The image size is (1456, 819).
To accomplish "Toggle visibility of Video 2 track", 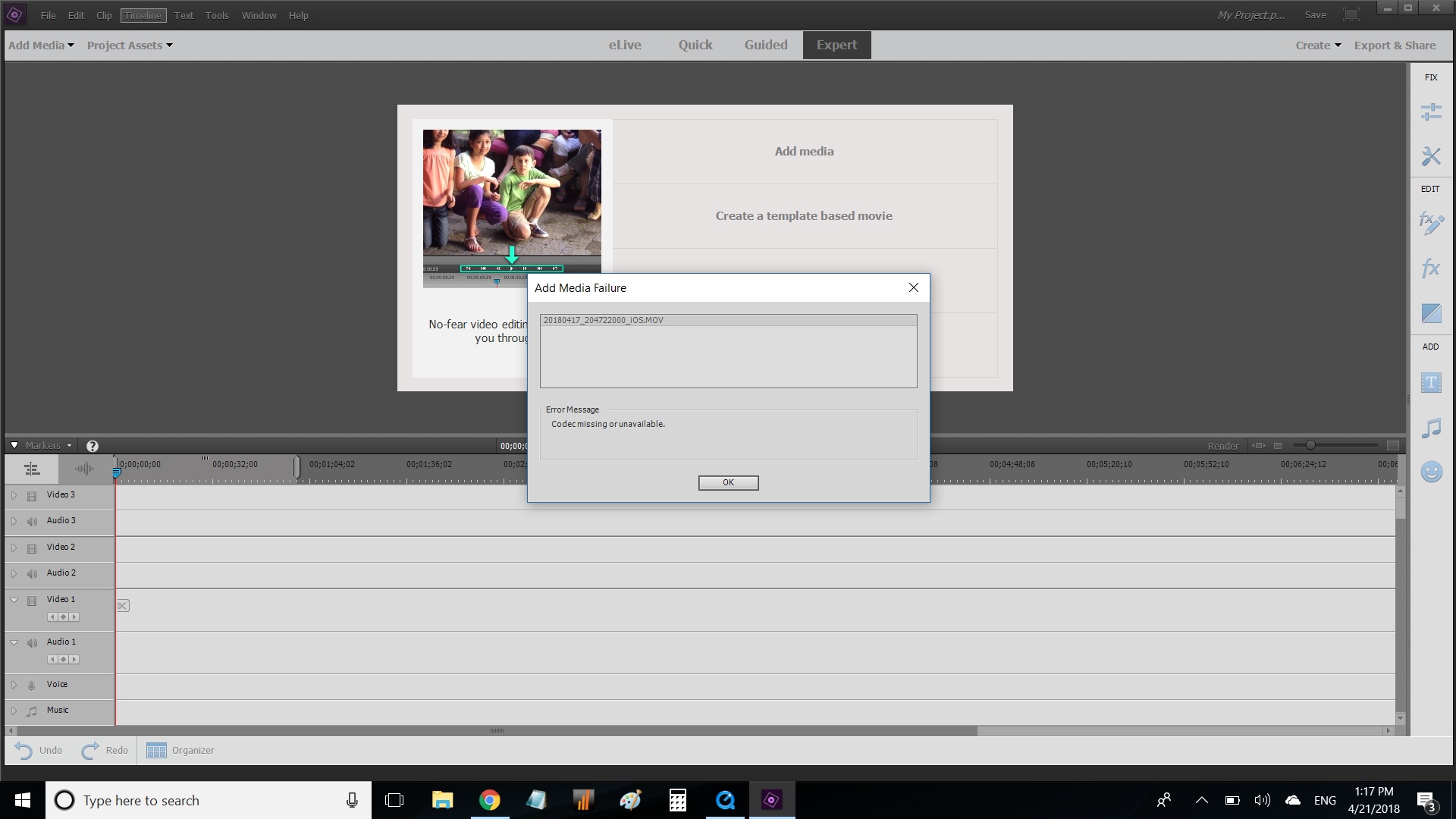I will (31, 547).
